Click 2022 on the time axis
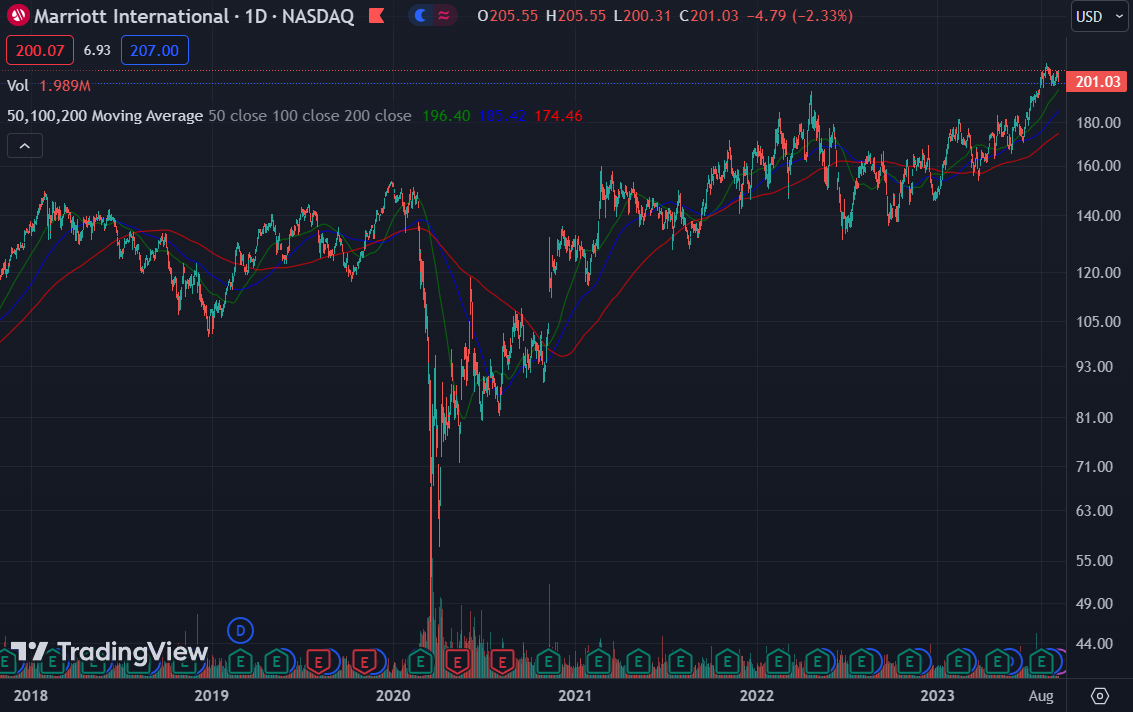This screenshot has width=1133, height=712. click(757, 695)
